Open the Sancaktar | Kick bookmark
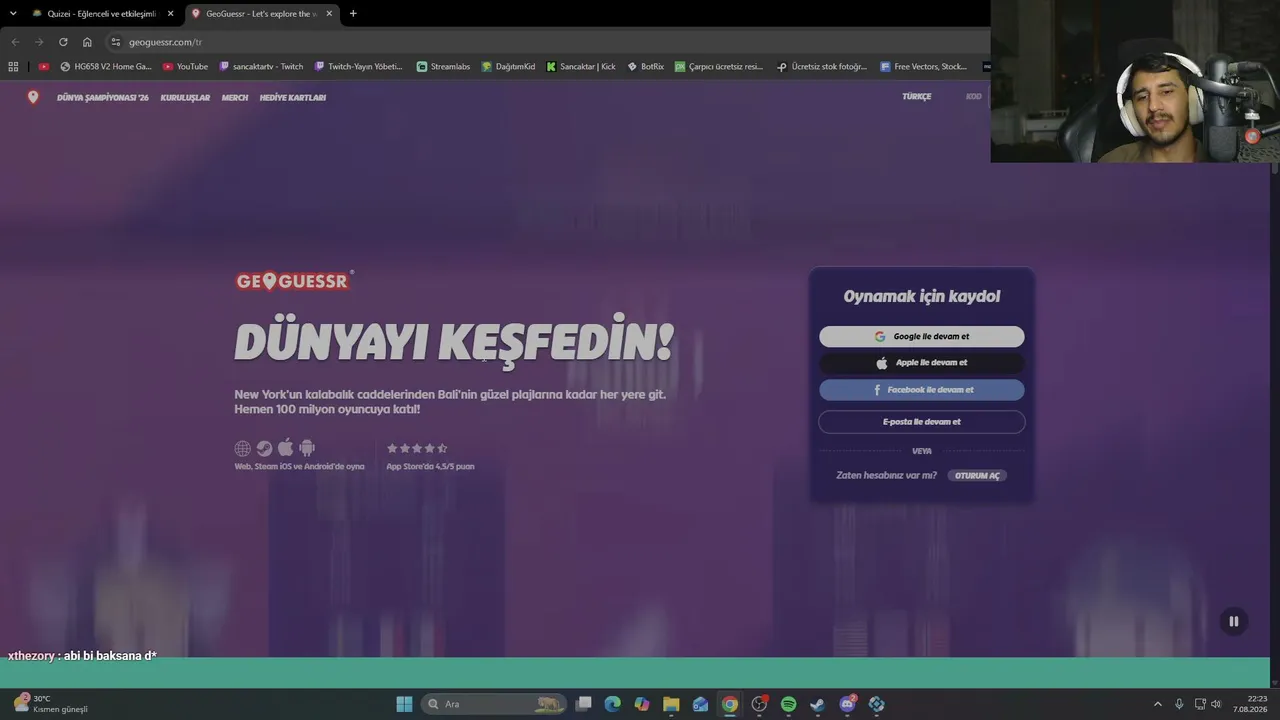 tap(581, 67)
